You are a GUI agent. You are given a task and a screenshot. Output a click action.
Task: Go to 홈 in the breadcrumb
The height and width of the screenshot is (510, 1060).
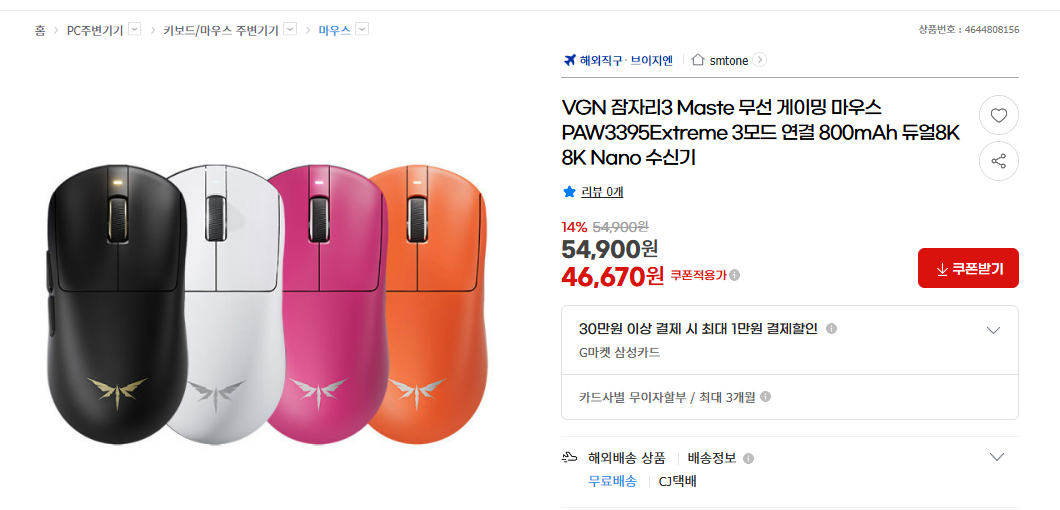pyautogui.click(x=40, y=31)
